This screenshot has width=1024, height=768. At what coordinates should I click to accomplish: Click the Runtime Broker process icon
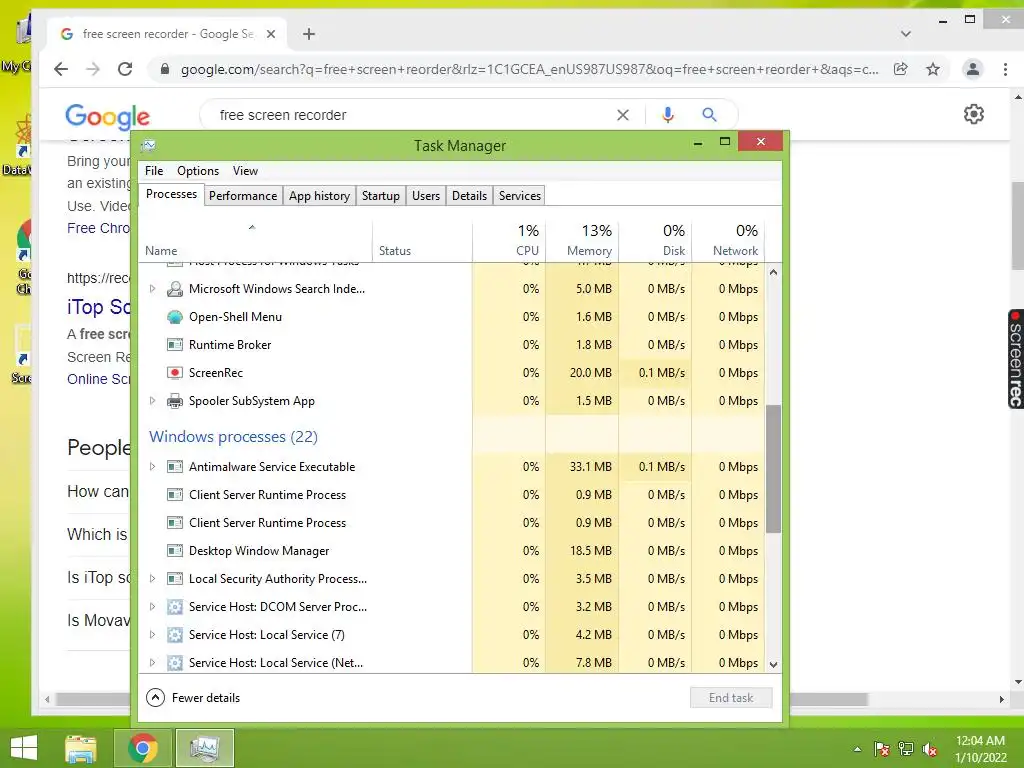tap(174, 345)
